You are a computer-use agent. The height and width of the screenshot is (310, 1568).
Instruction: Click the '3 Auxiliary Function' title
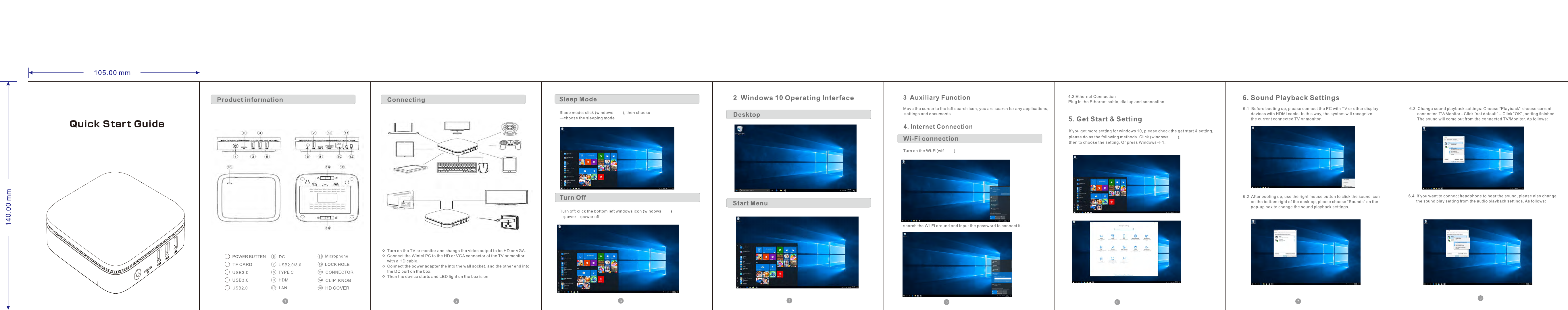pyautogui.click(x=936, y=97)
